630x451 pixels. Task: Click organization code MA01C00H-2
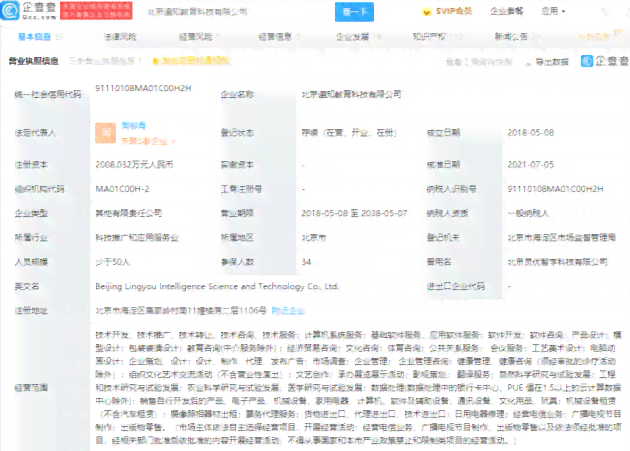(122, 189)
